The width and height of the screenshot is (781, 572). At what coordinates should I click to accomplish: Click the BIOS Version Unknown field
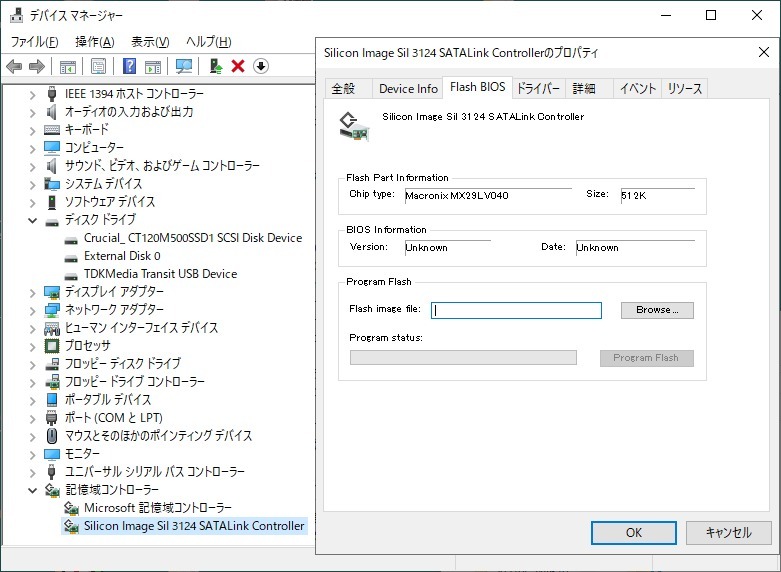pos(448,248)
